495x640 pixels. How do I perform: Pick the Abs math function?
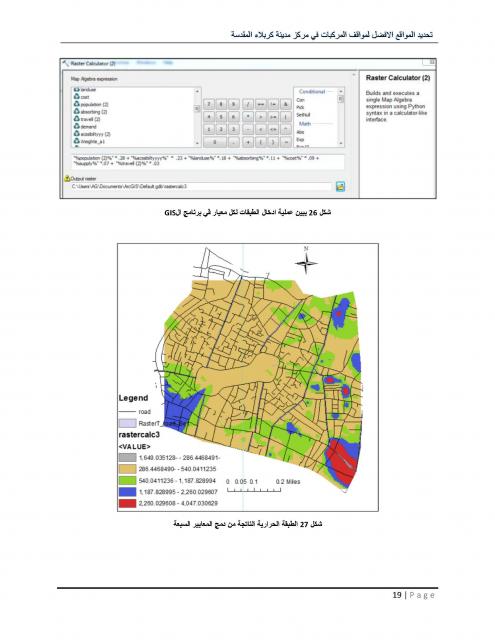point(300,132)
